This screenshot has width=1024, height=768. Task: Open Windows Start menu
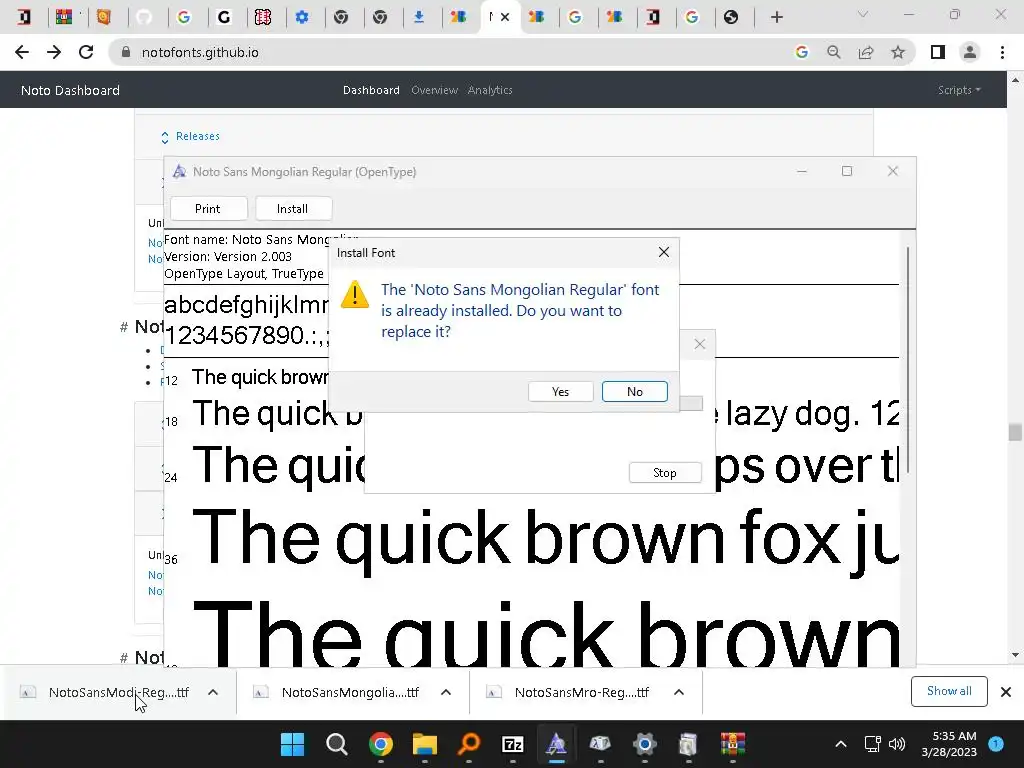[x=292, y=744]
